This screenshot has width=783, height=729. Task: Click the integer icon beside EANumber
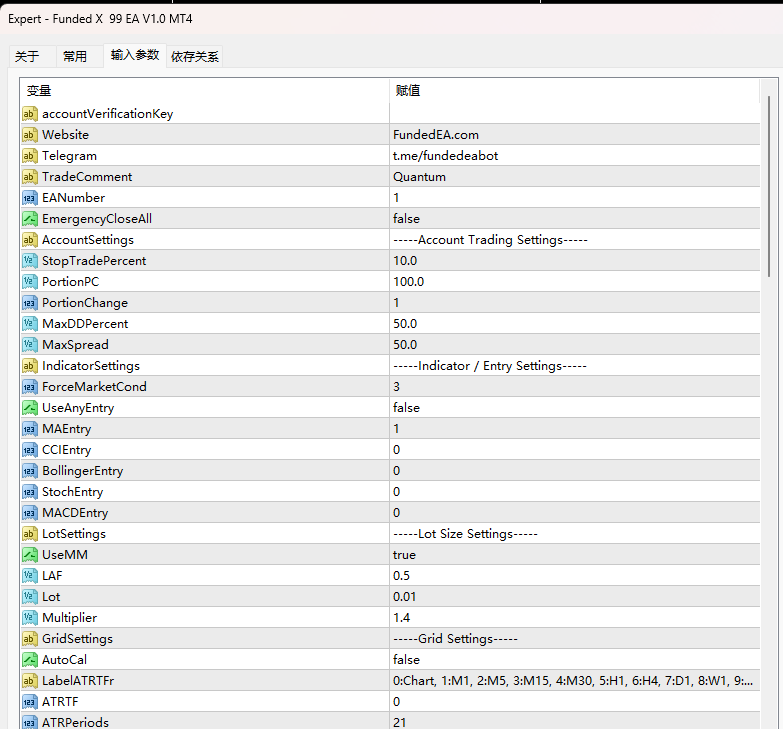coord(29,198)
